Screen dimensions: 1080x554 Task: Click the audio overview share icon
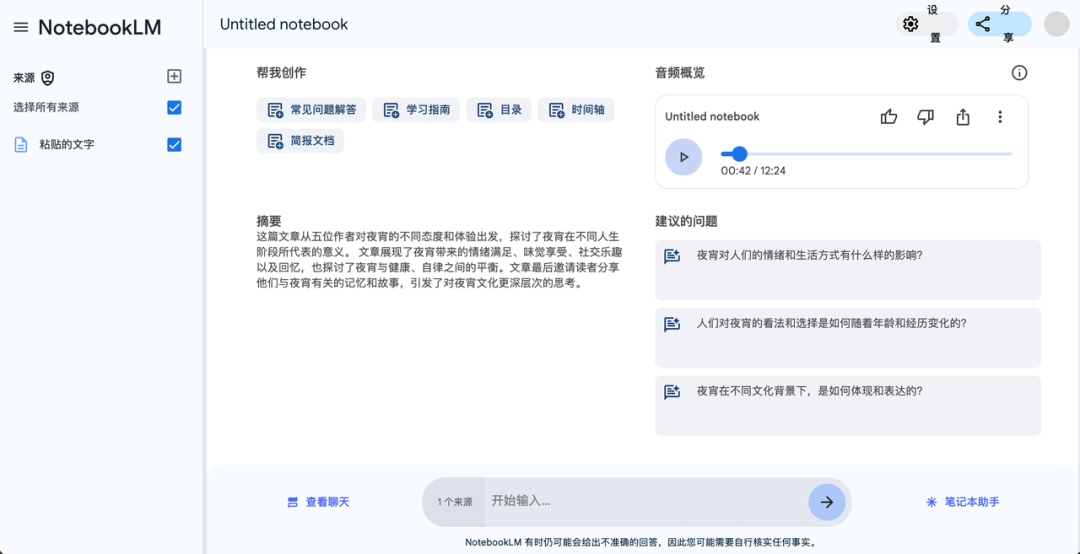963,116
